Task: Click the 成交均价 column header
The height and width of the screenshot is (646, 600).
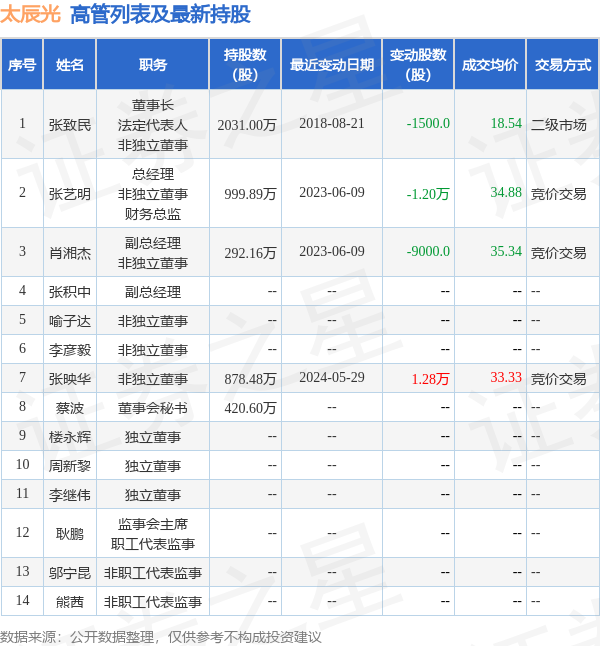Action: point(490,65)
